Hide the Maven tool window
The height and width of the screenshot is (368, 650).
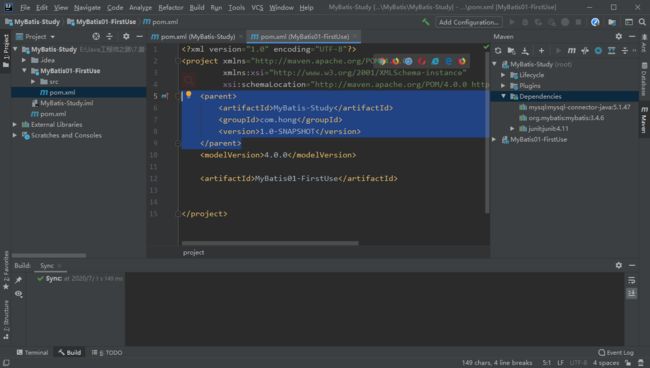click(632, 36)
